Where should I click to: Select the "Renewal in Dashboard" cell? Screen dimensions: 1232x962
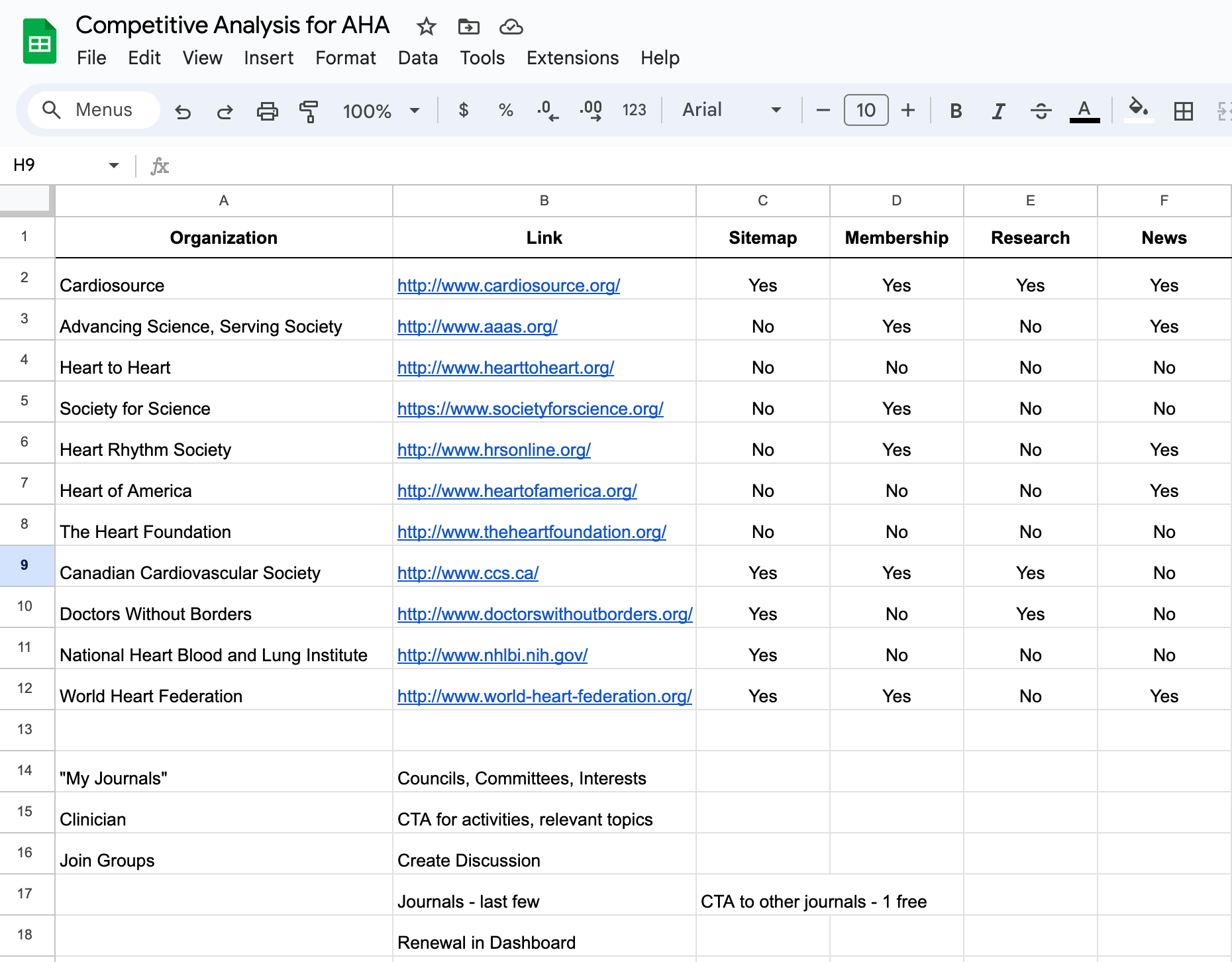coord(544,936)
